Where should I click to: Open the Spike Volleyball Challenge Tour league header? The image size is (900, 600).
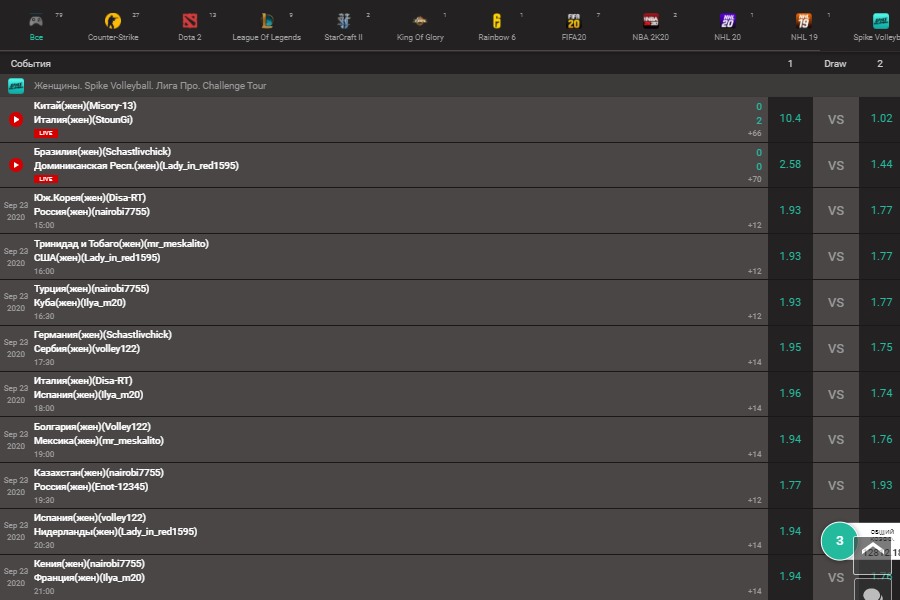click(x=150, y=86)
